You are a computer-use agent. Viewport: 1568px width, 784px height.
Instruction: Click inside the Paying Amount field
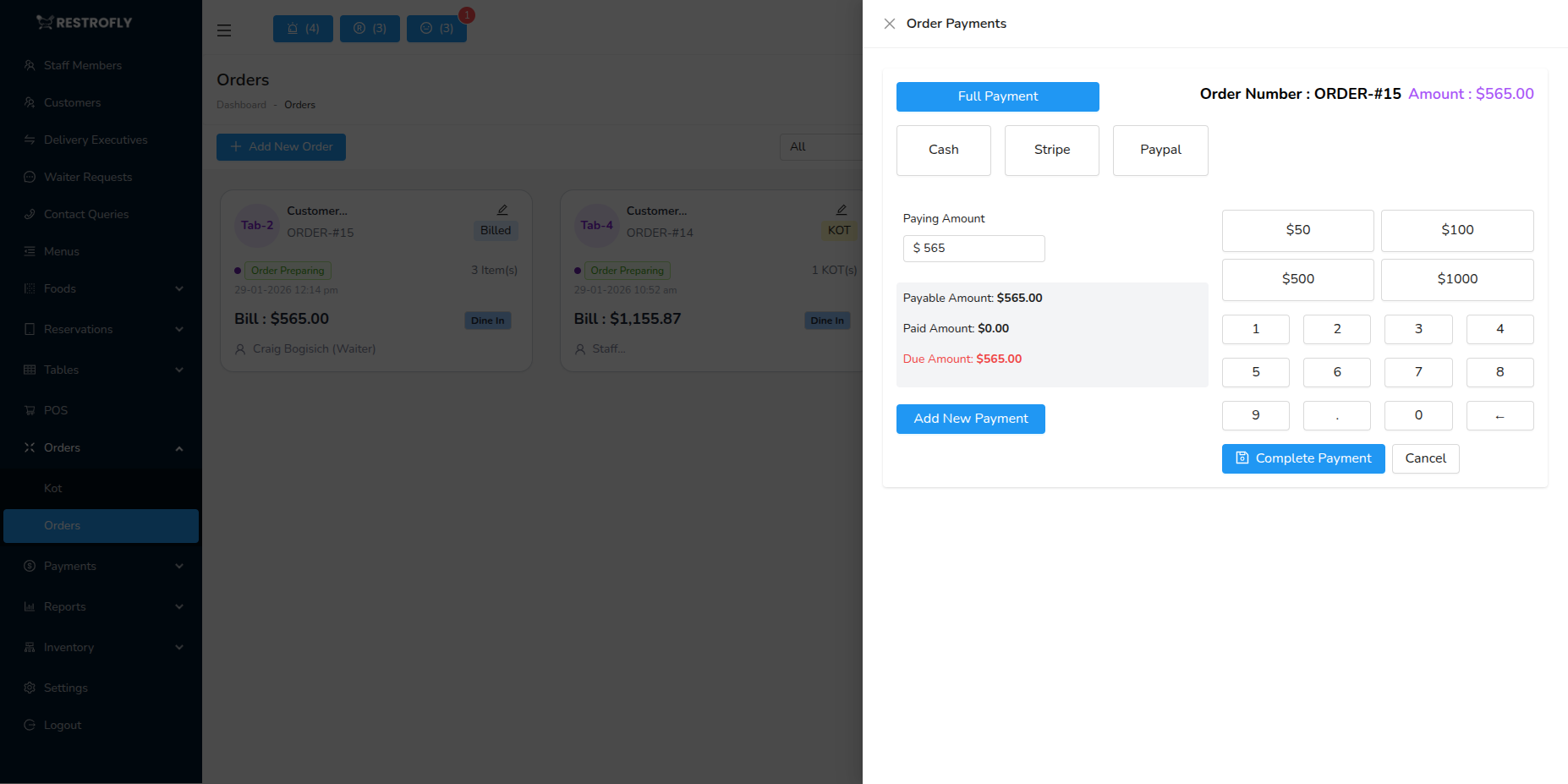click(x=973, y=248)
